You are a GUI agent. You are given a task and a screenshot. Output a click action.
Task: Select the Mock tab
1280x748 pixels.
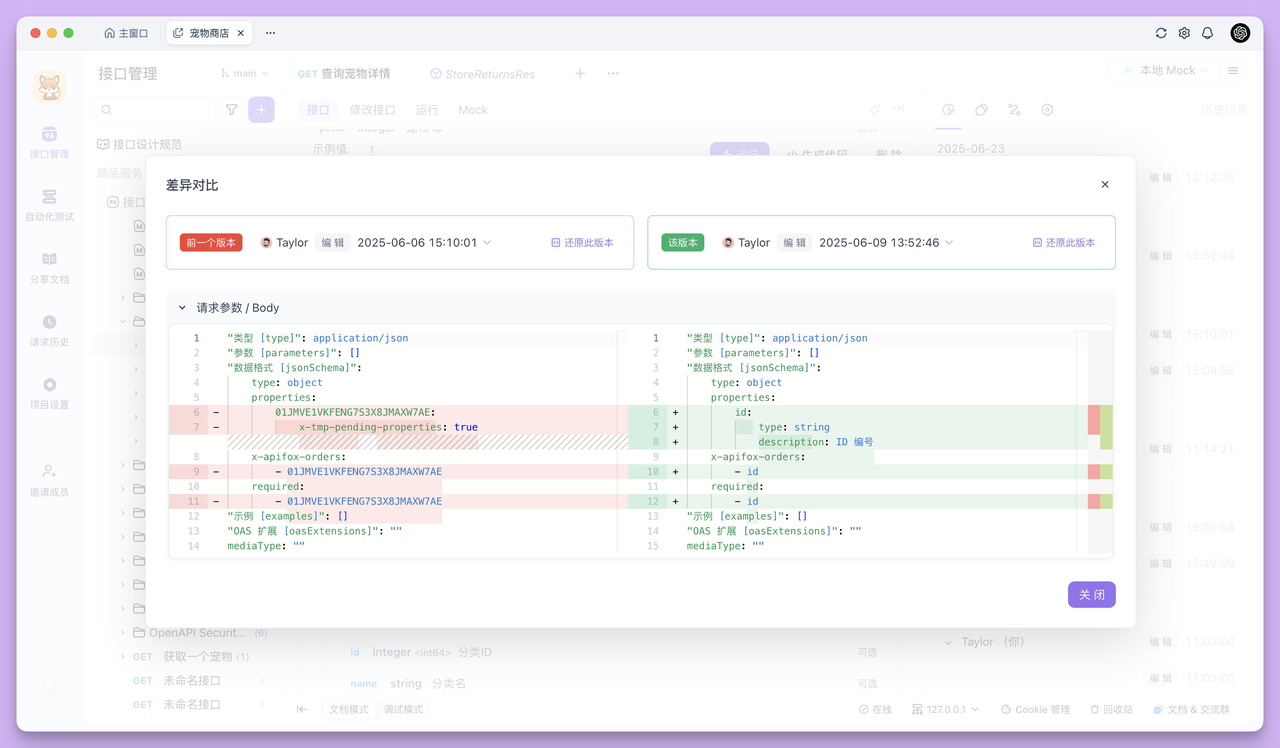click(473, 110)
